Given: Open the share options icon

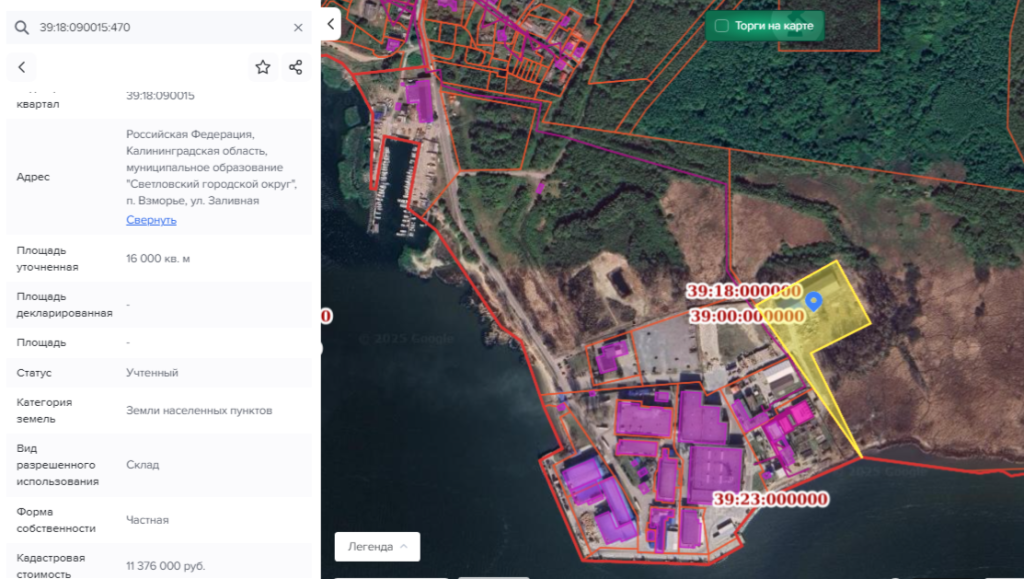Looking at the screenshot, I should [x=295, y=67].
